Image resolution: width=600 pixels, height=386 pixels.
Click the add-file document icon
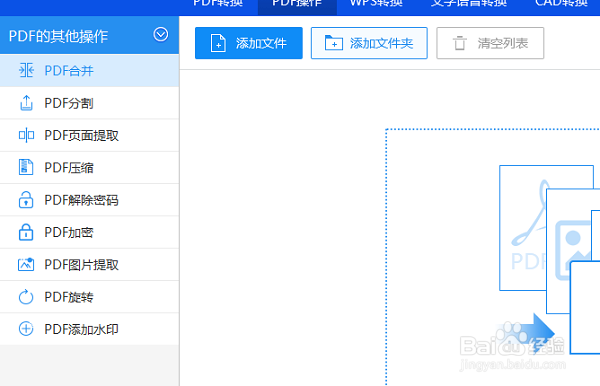[x=218, y=43]
